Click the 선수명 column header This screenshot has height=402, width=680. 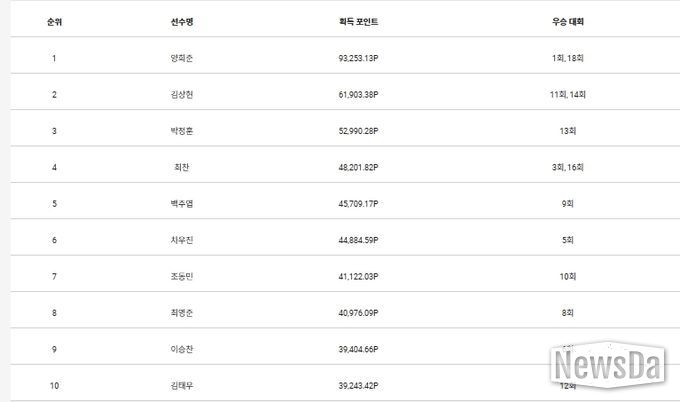[x=181, y=21]
